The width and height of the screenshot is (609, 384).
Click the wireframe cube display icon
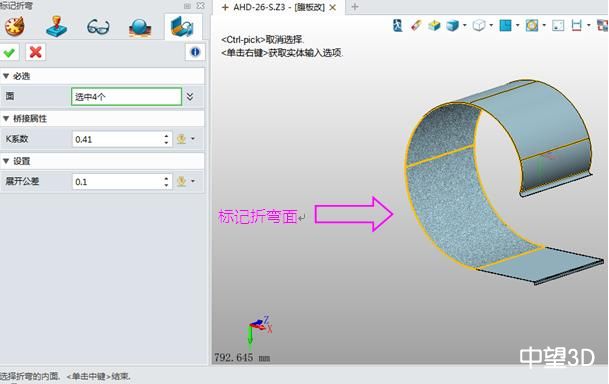tap(479, 26)
